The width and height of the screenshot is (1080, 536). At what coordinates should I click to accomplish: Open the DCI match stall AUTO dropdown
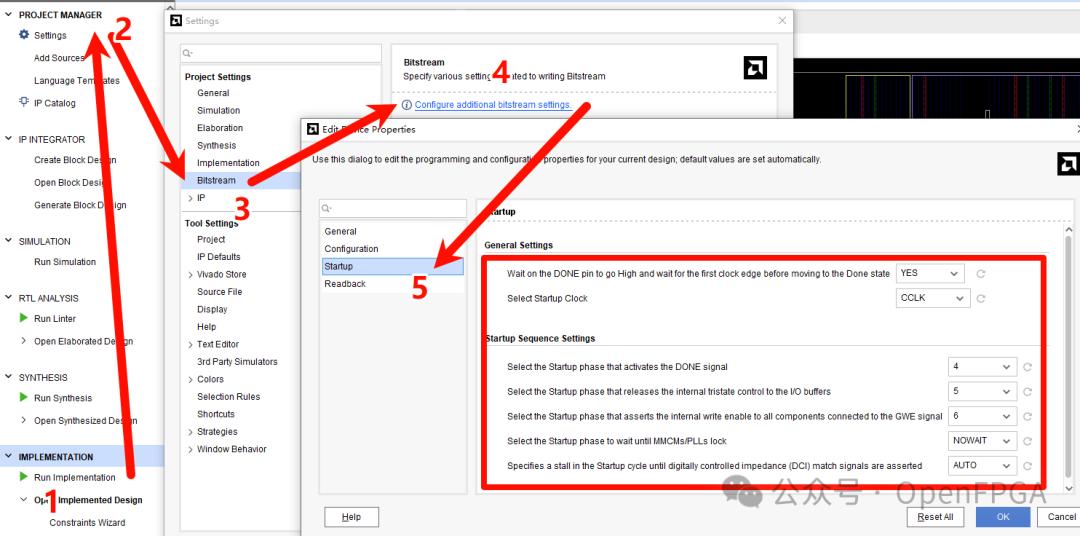click(x=982, y=466)
